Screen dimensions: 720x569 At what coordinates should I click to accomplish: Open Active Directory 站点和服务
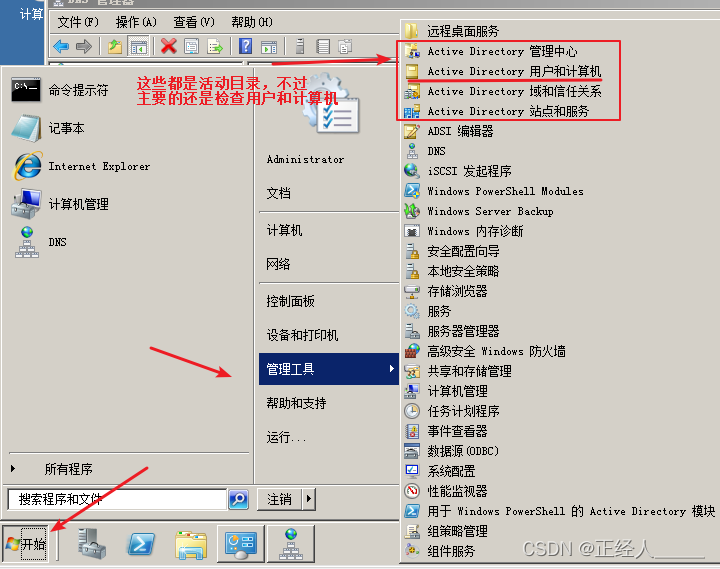point(496,111)
